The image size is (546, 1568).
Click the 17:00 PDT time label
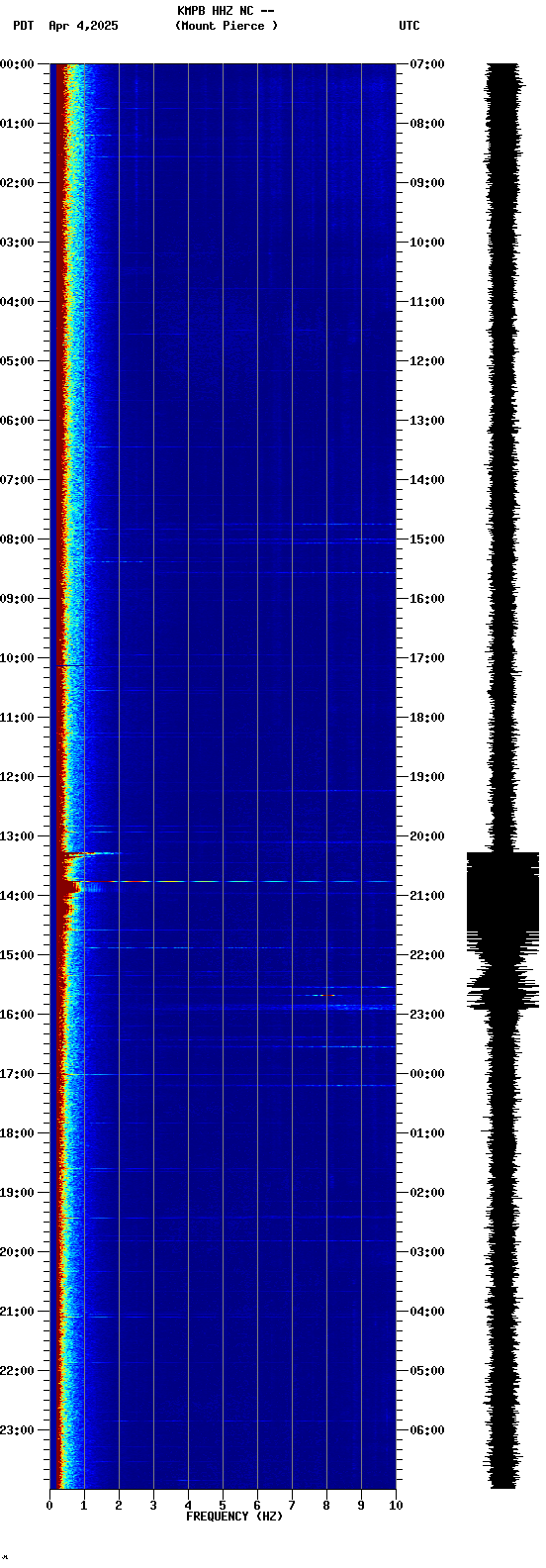tap(18, 1074)
